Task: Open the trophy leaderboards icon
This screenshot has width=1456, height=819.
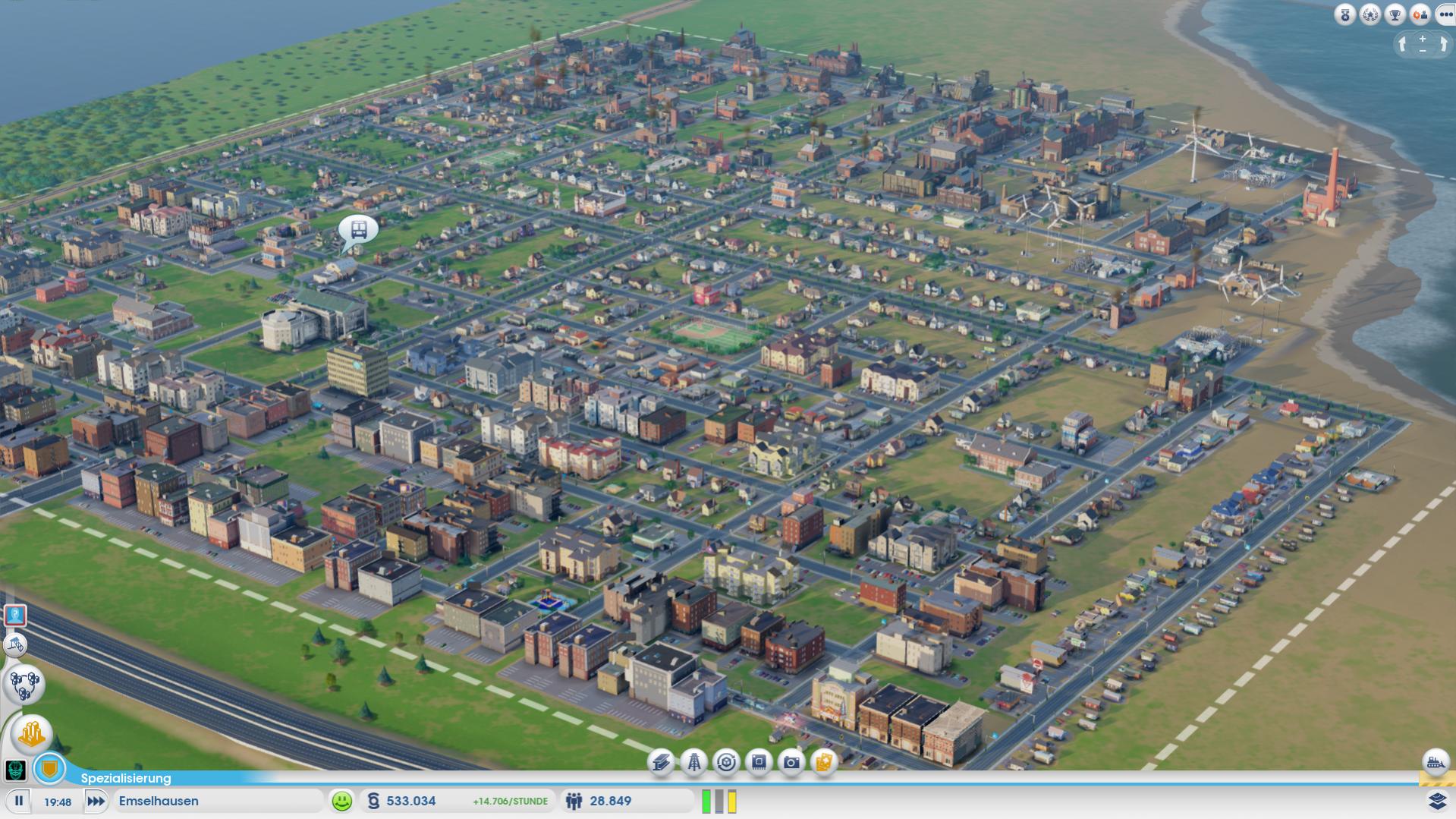Action: tap(1395, 14)
